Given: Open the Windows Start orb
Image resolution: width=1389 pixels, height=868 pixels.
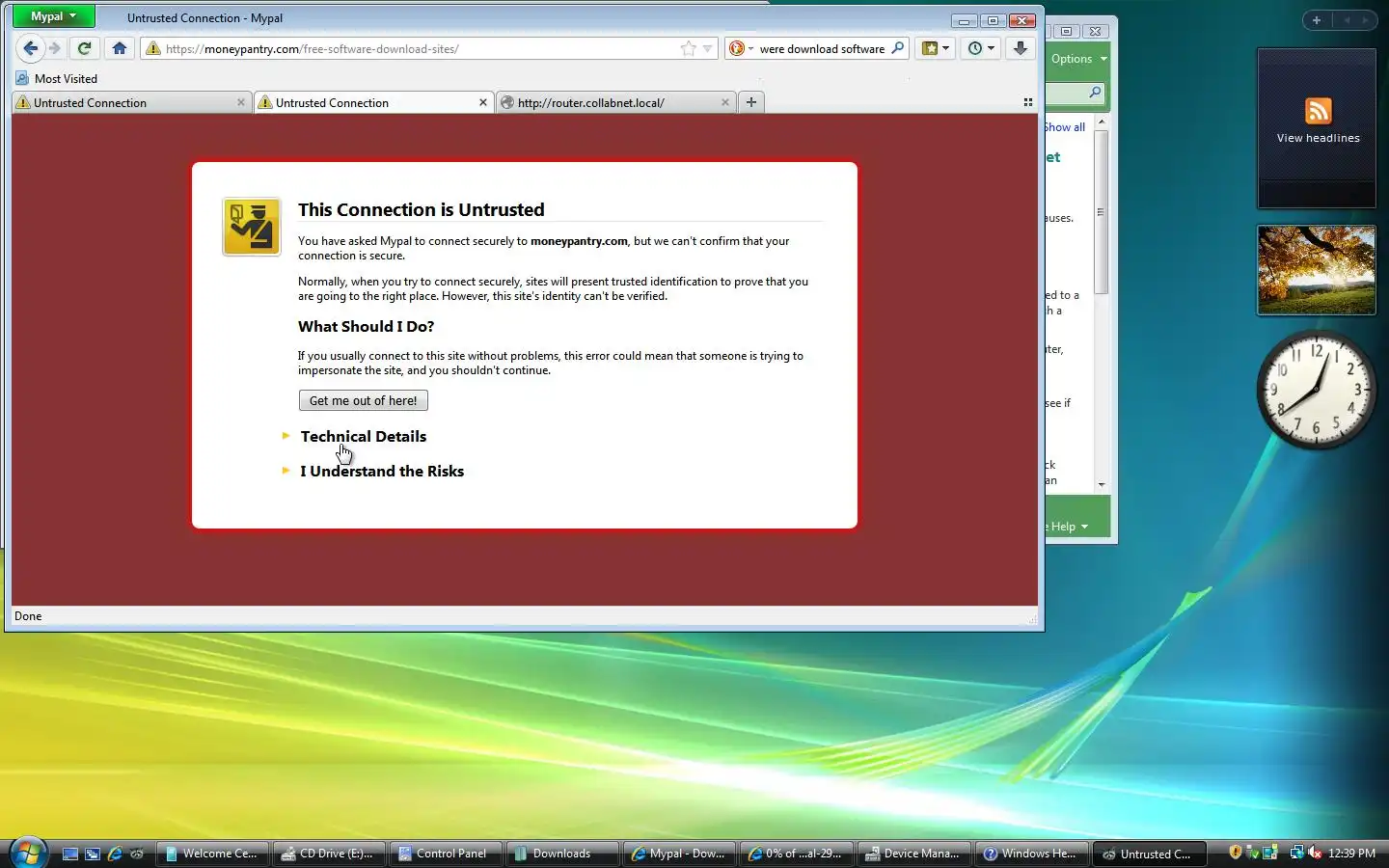Looking at the screenshot, I should coord(28,853).
